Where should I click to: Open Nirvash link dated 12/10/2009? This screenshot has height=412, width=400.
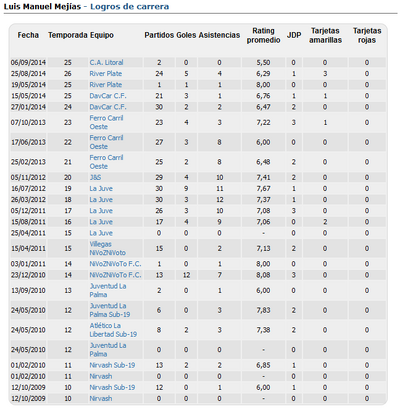tap(101, 398)
